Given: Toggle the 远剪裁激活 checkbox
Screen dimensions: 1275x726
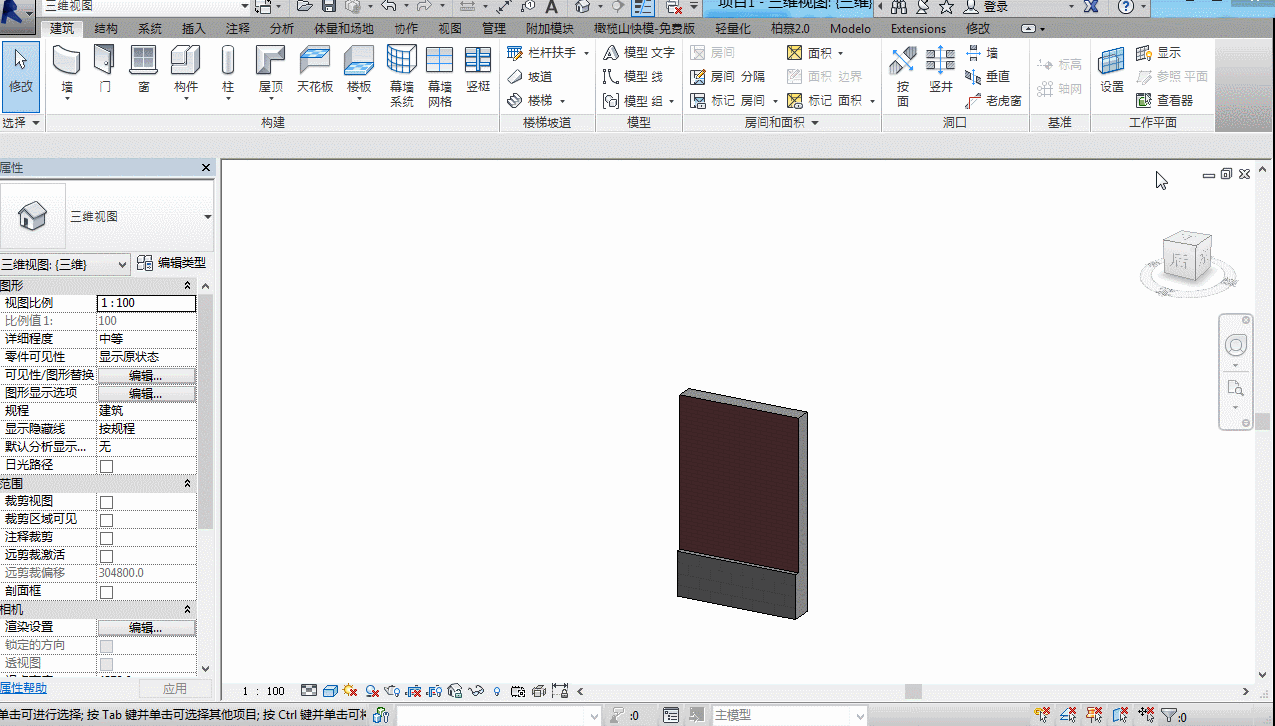Looking at the screenshot, I should tap(106, 556).
